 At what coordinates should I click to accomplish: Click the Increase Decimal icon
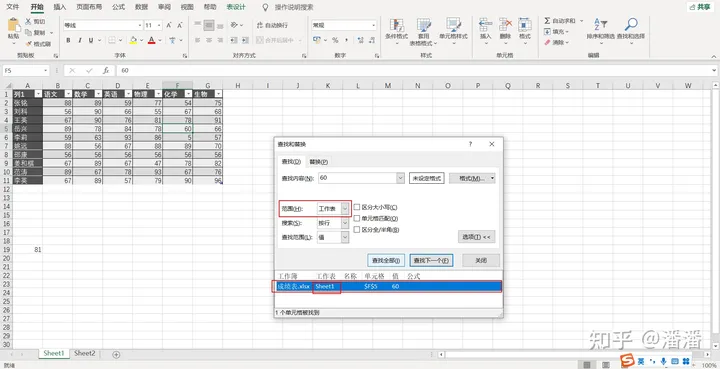coord(360,40)
